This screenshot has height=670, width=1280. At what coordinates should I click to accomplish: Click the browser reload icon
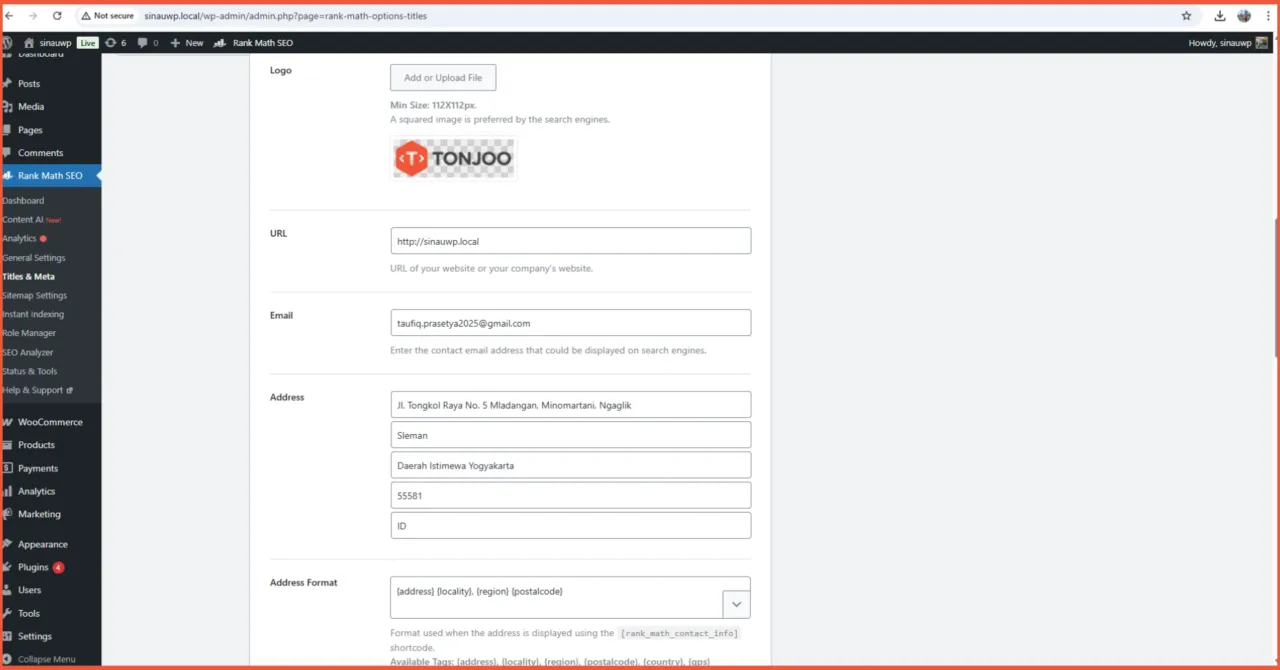click(57, 16)
